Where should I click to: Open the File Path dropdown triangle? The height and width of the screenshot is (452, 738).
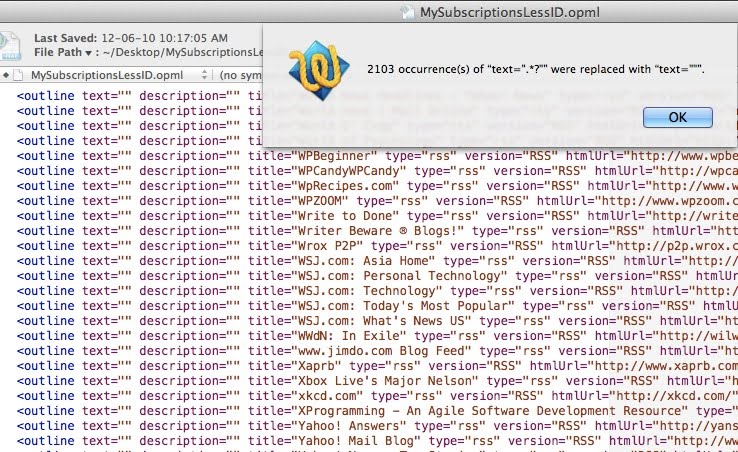[x=88, y=53]
